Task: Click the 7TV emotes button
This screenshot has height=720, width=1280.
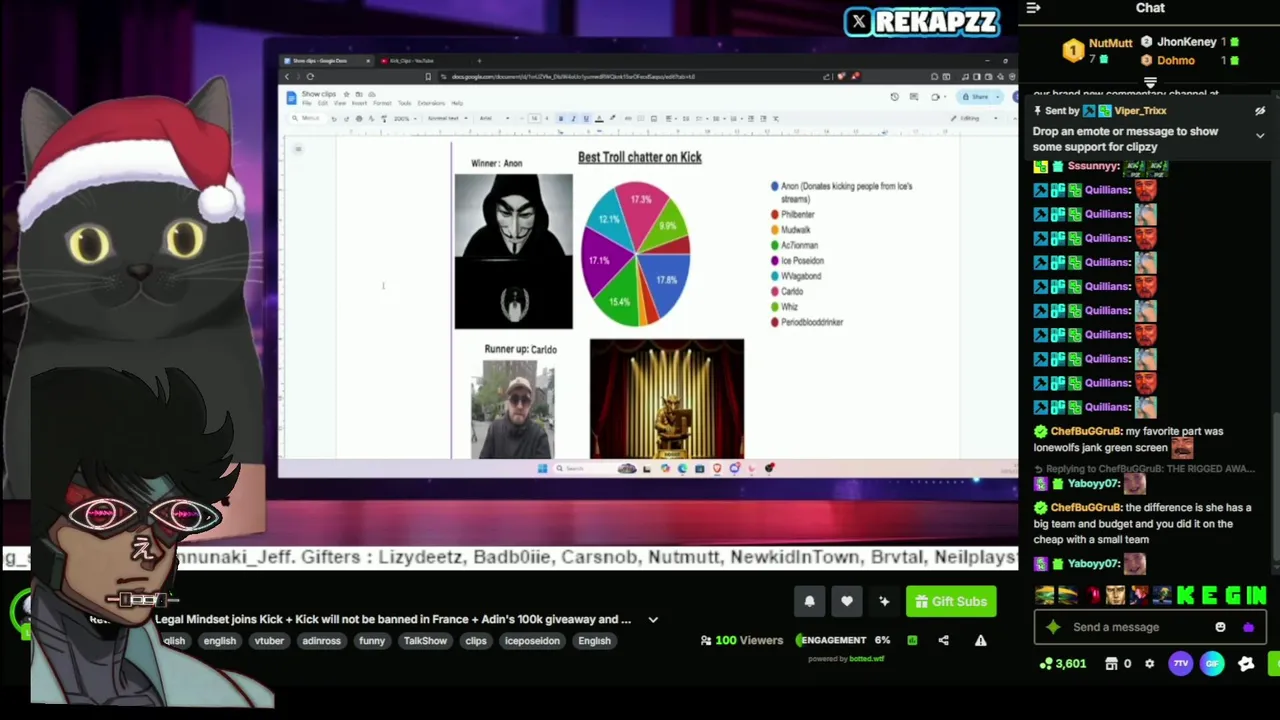Action: pyautogui.click(x=1181, y=663)
